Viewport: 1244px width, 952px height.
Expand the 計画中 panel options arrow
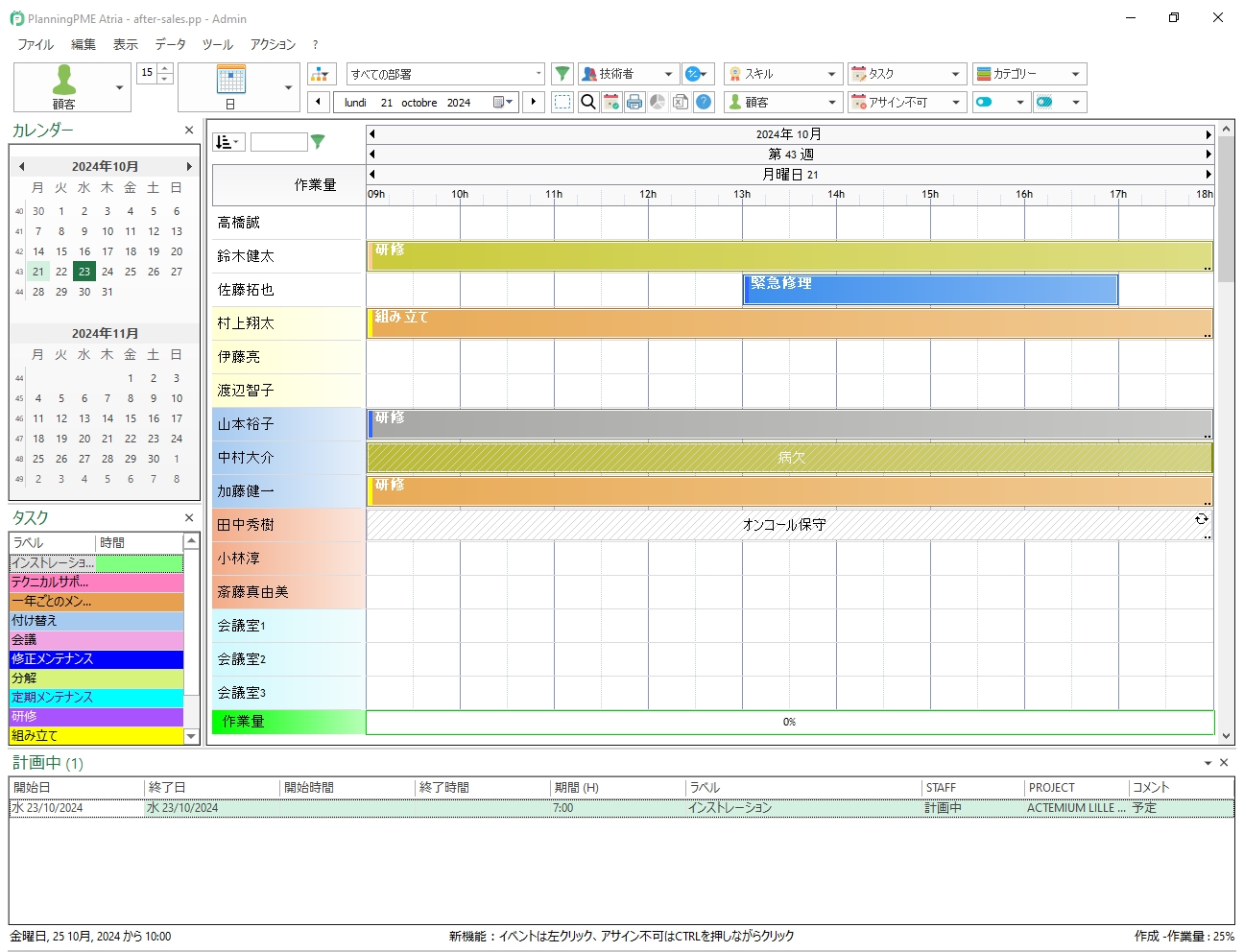(x=1208, y=763)
